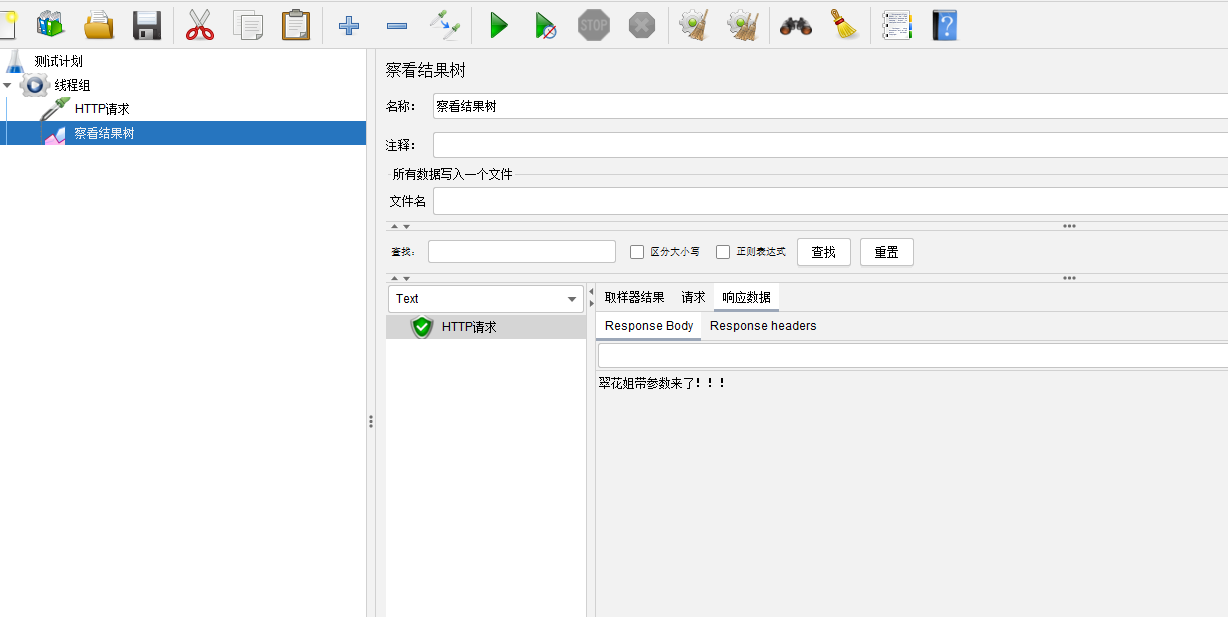Viewport: 1228px width, 617px height.
Task: Click the 查找 search text field
Action: (522, 252)
